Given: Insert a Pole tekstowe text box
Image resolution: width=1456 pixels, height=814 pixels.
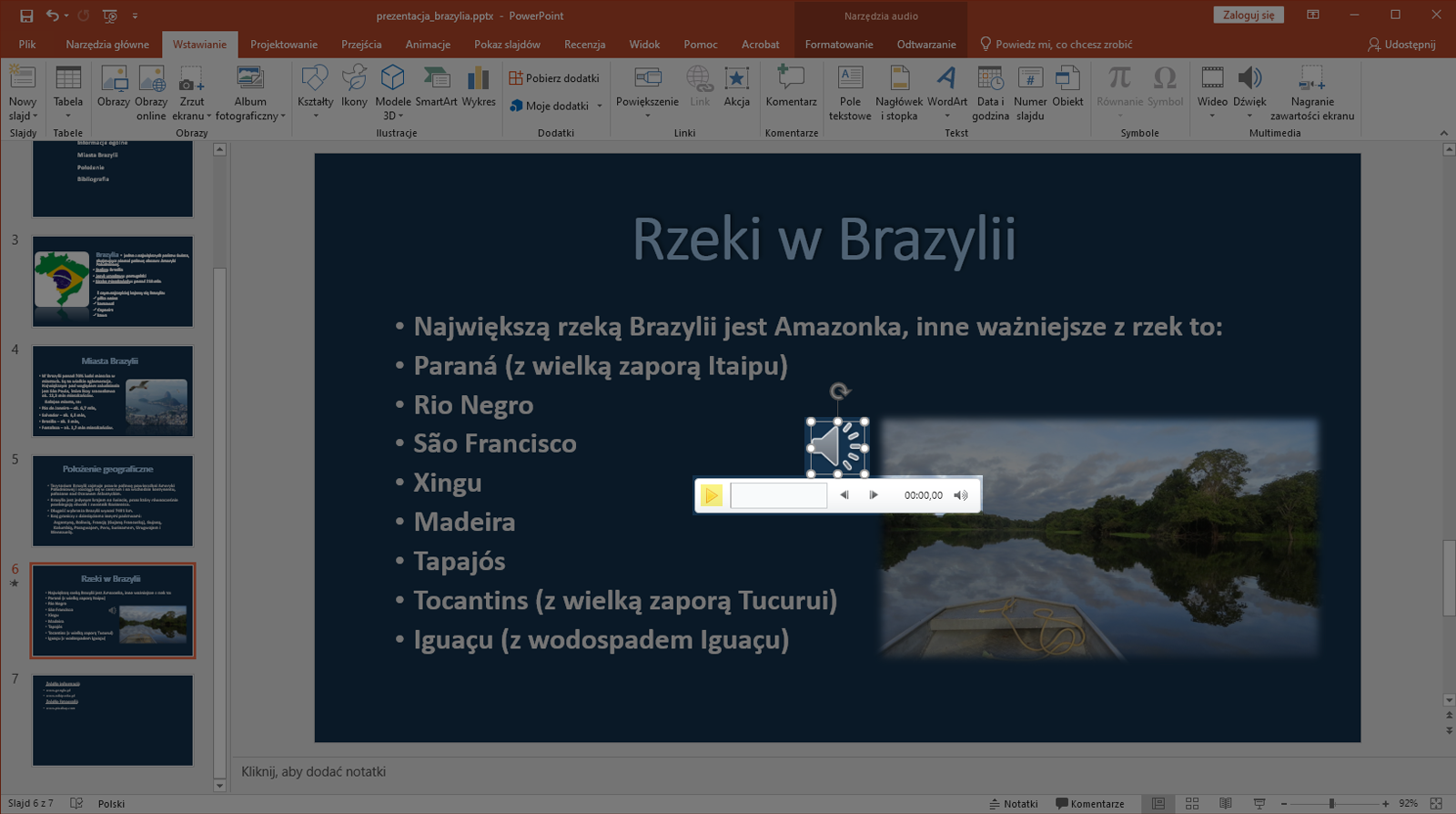Looking at the screenshot, I should (x=850, y=93).
